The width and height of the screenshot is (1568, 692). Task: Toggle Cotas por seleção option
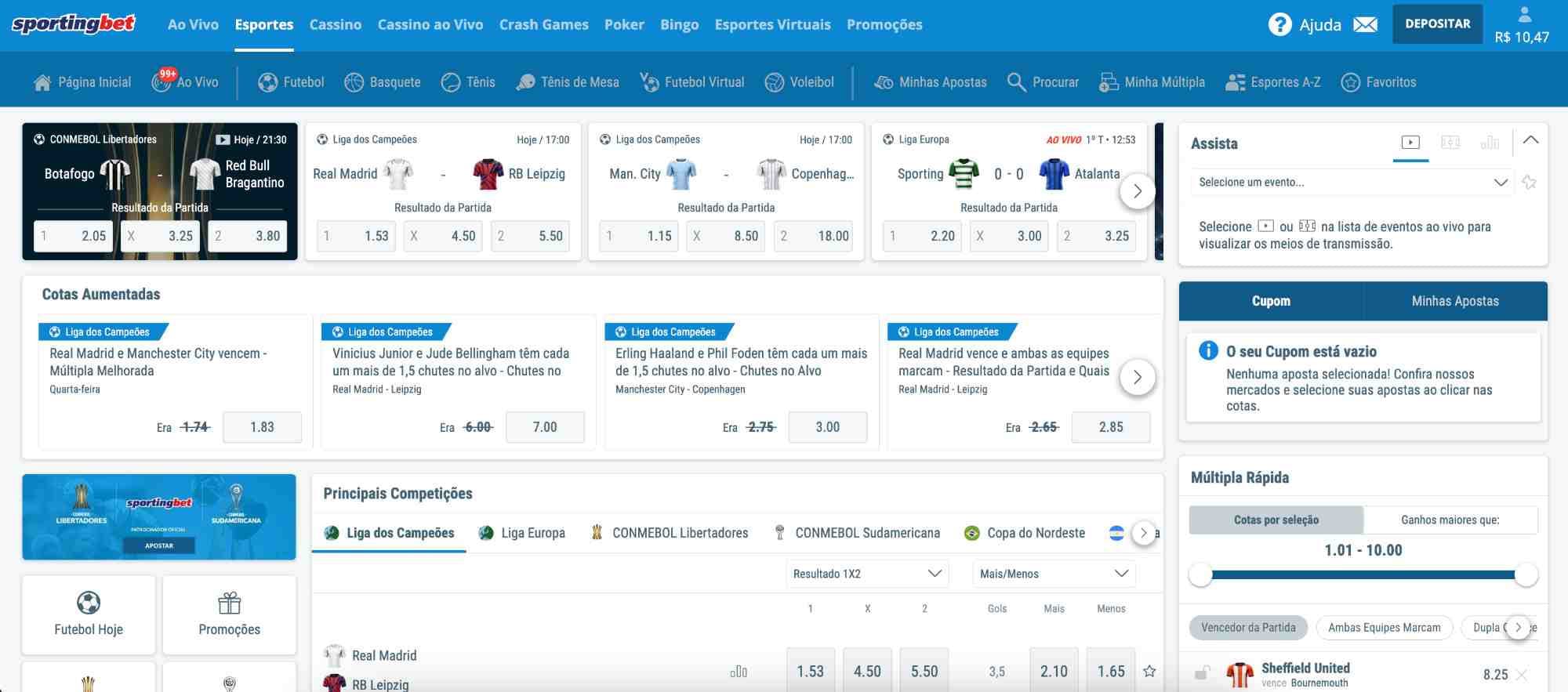[1276, 520]
